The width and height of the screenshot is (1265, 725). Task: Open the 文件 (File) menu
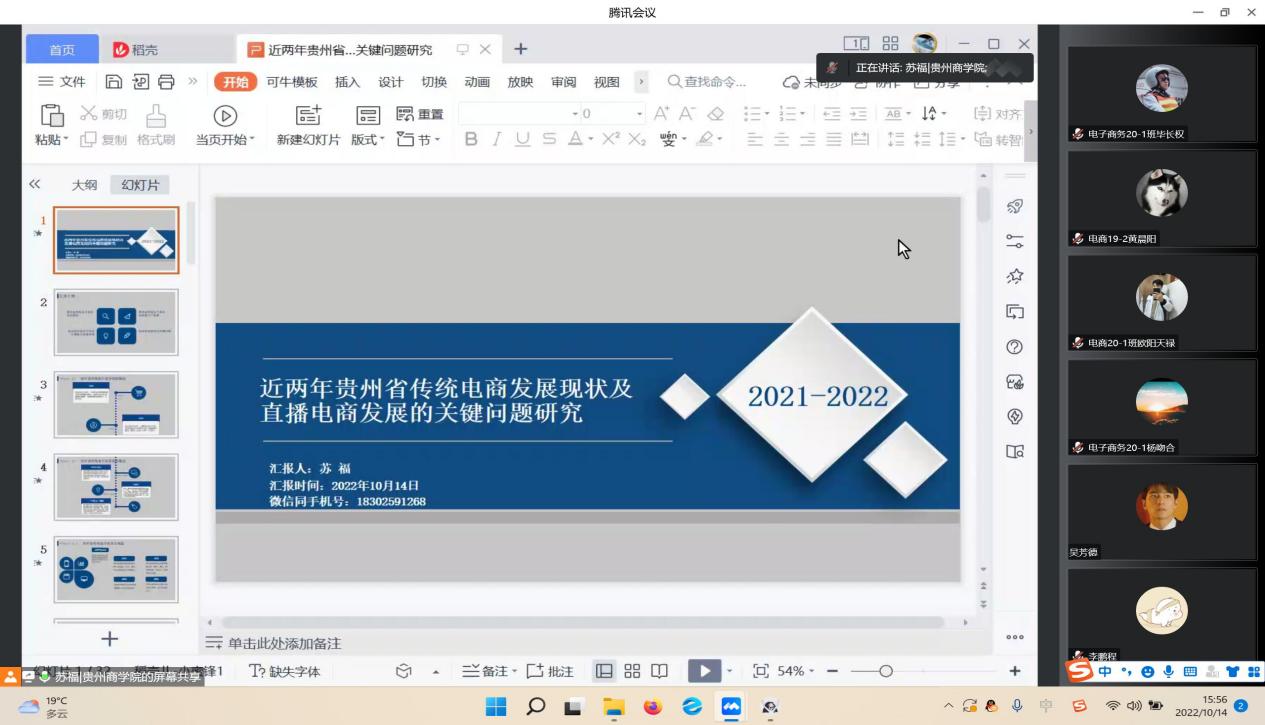[x=62, y=82]
